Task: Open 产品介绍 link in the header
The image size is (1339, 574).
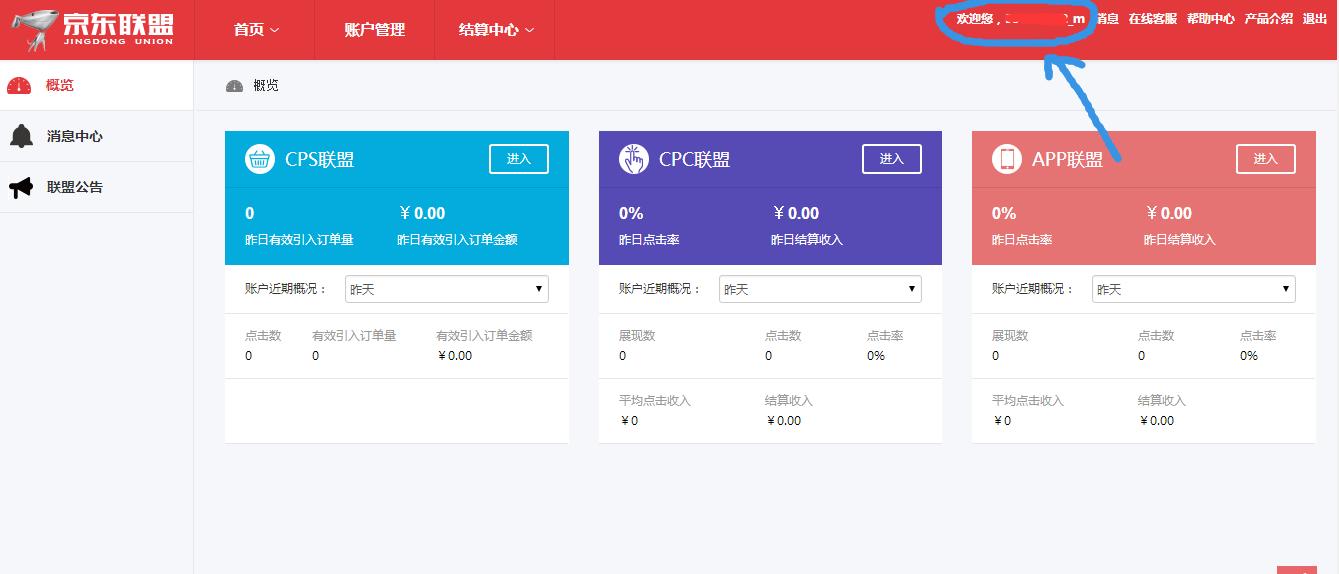Action: (x=1269, y=19)
